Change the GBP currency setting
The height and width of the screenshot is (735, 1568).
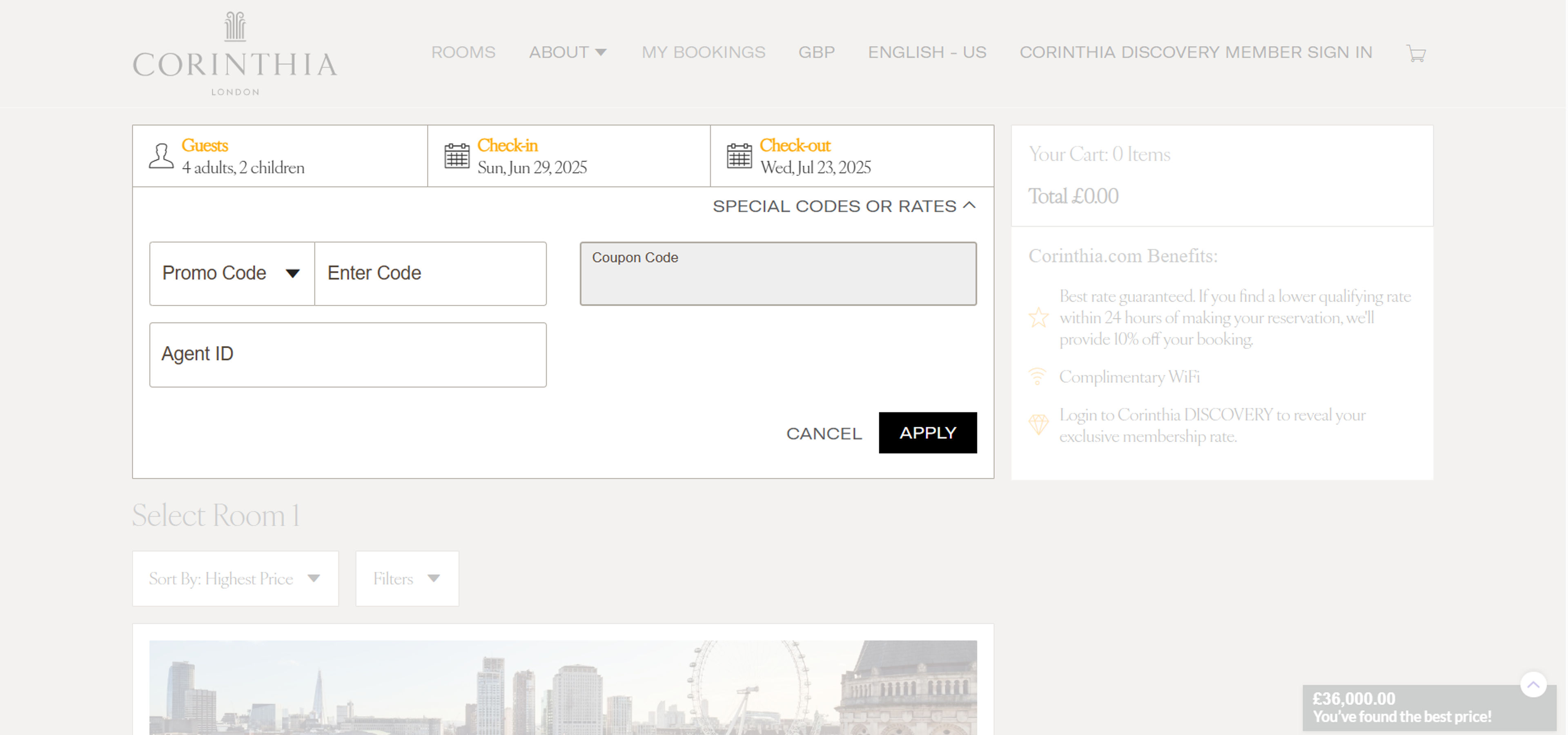pyautogui.click(x=816, y=52)
